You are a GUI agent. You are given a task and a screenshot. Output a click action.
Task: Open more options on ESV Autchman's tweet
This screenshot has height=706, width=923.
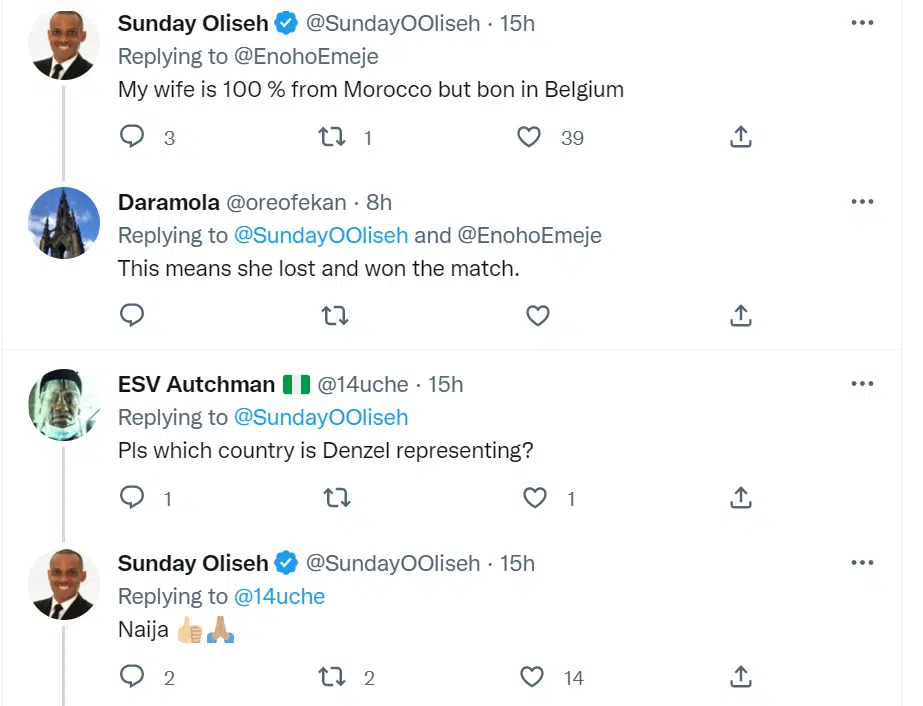pyautogui.click(x=862, y=383)
